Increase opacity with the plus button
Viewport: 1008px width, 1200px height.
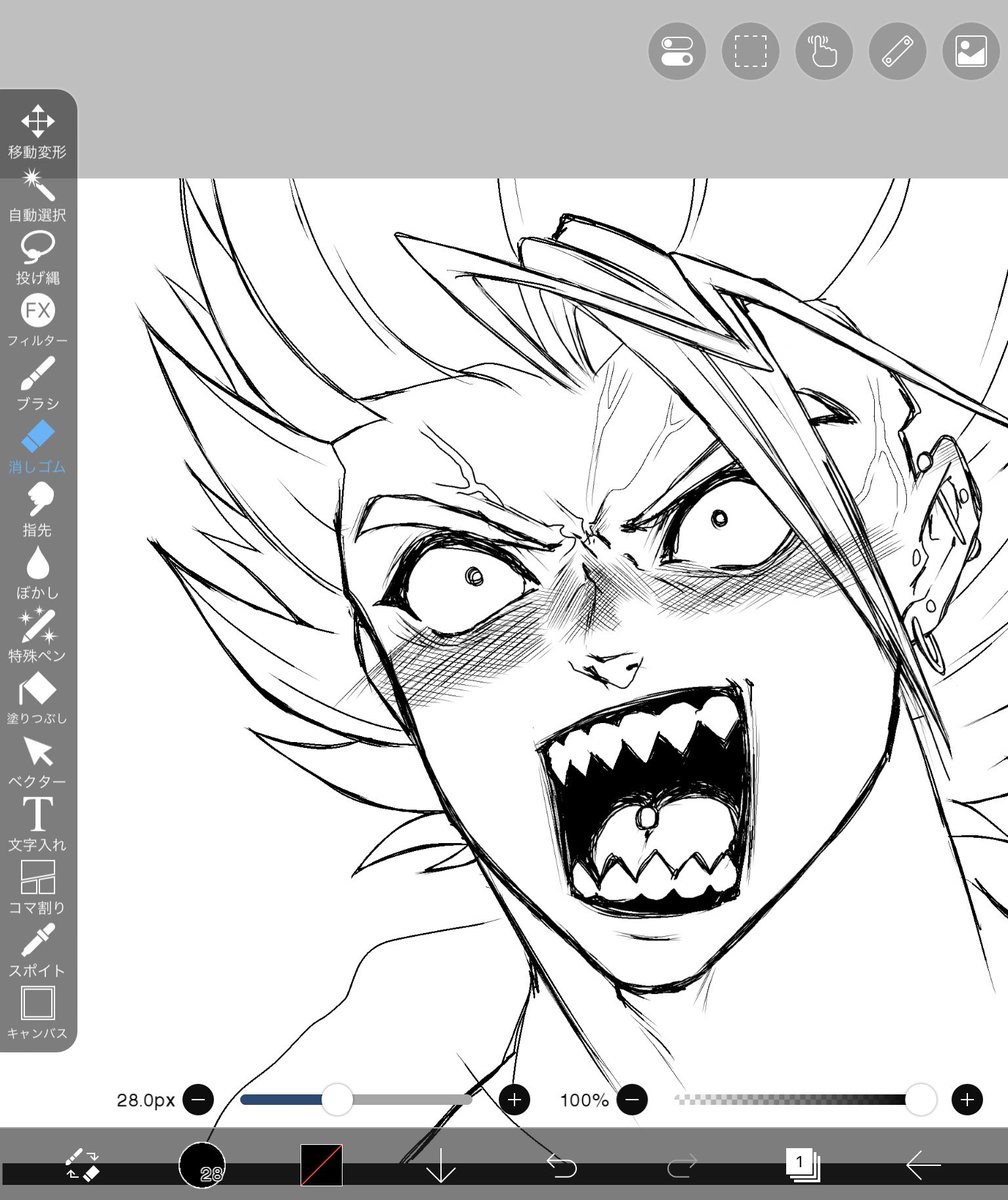[x=966, y=1100]
